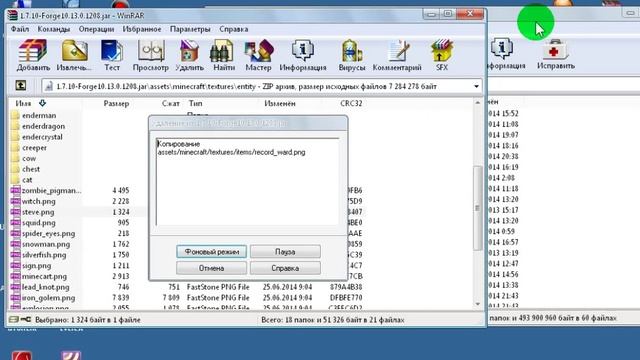Image resolution: width=640 pixels, height=360 pixels.
Task: Open the Команды menu
Action: click(53, 29)
